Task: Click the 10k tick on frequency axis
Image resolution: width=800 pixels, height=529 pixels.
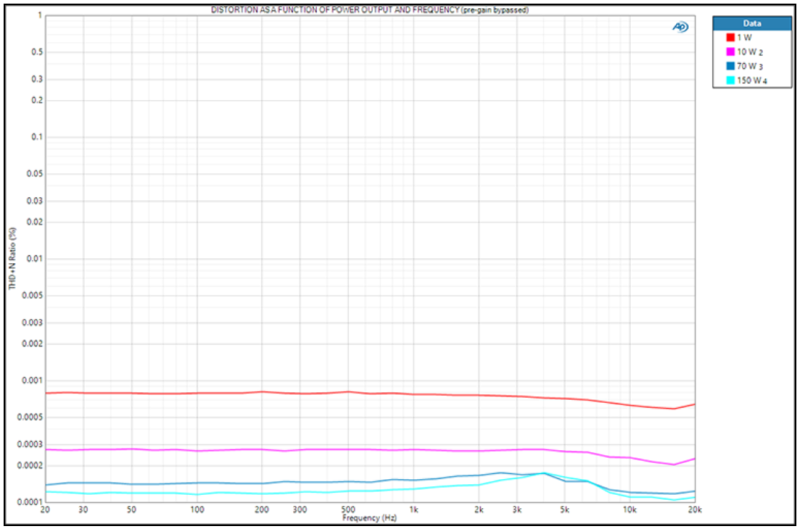Action: (x=629, y=510)
